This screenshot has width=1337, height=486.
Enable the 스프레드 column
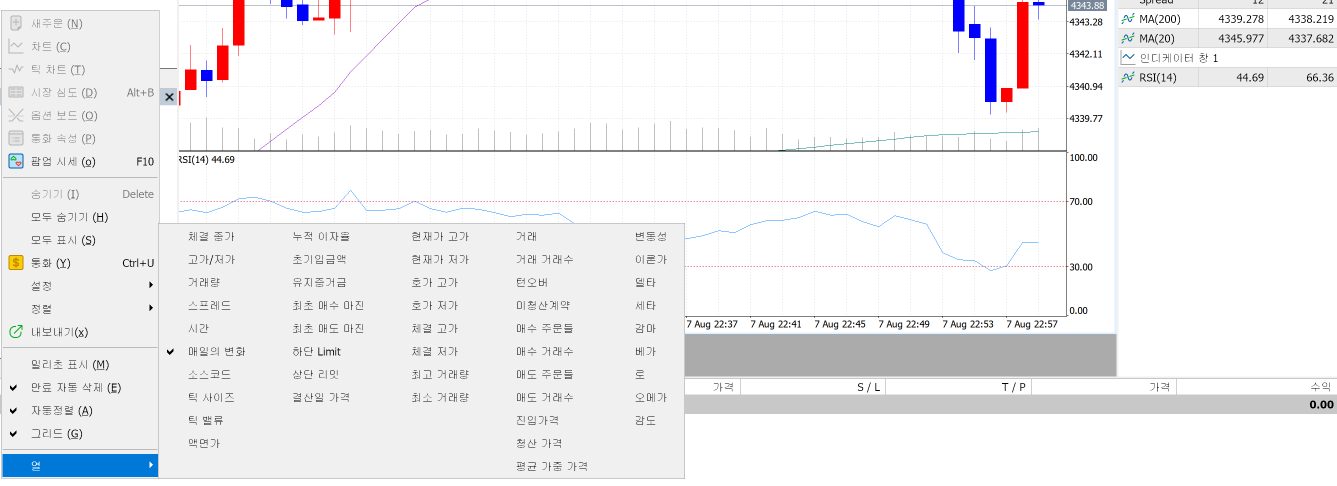208,306
